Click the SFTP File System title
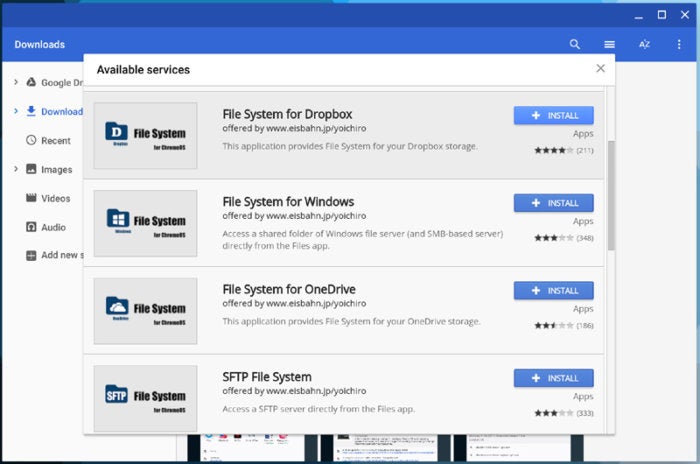The height and width of the screenshot is (464, 700). pyautogui.click(x=267, y=377)
